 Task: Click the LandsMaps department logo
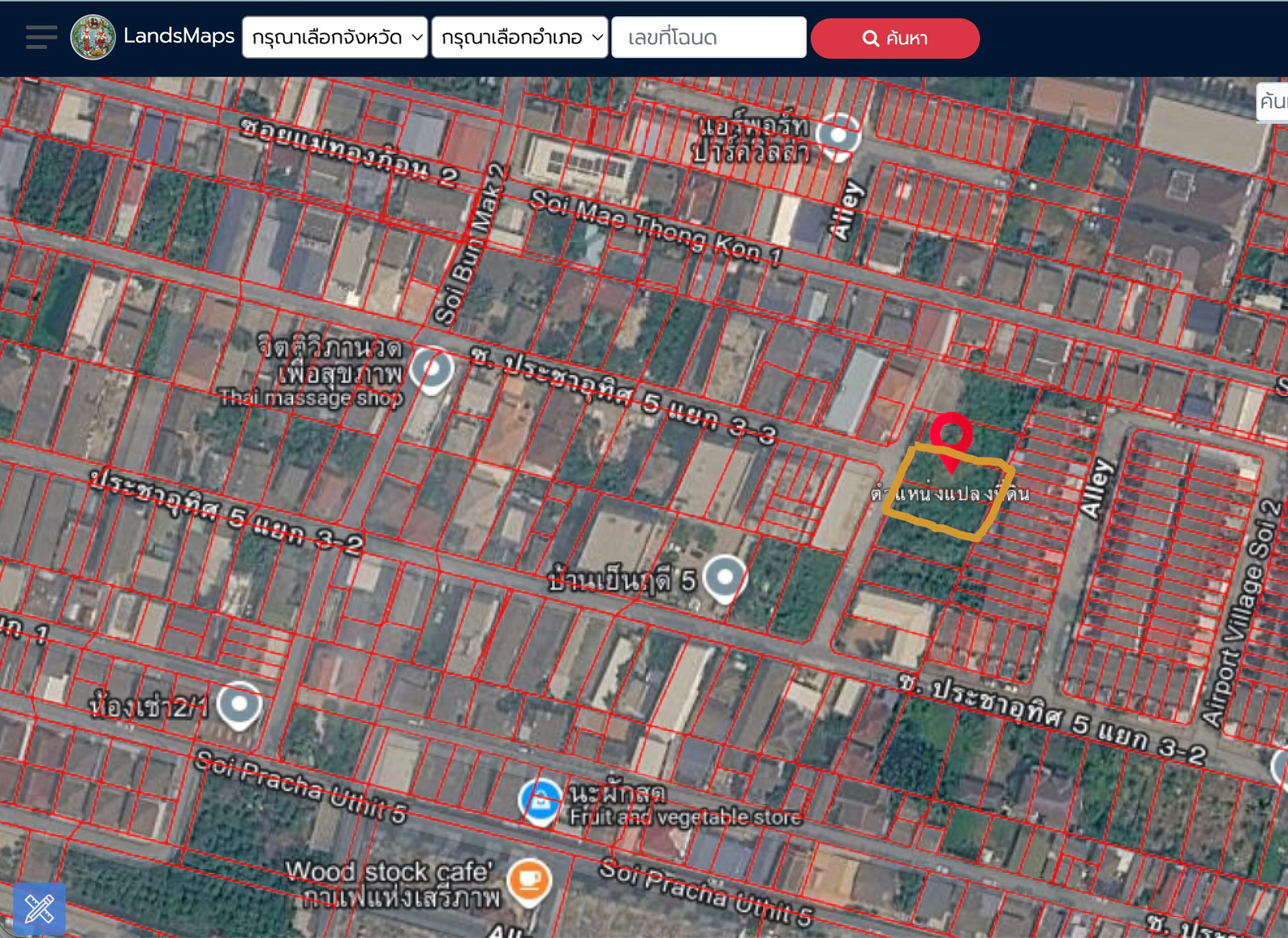[93, 37]
